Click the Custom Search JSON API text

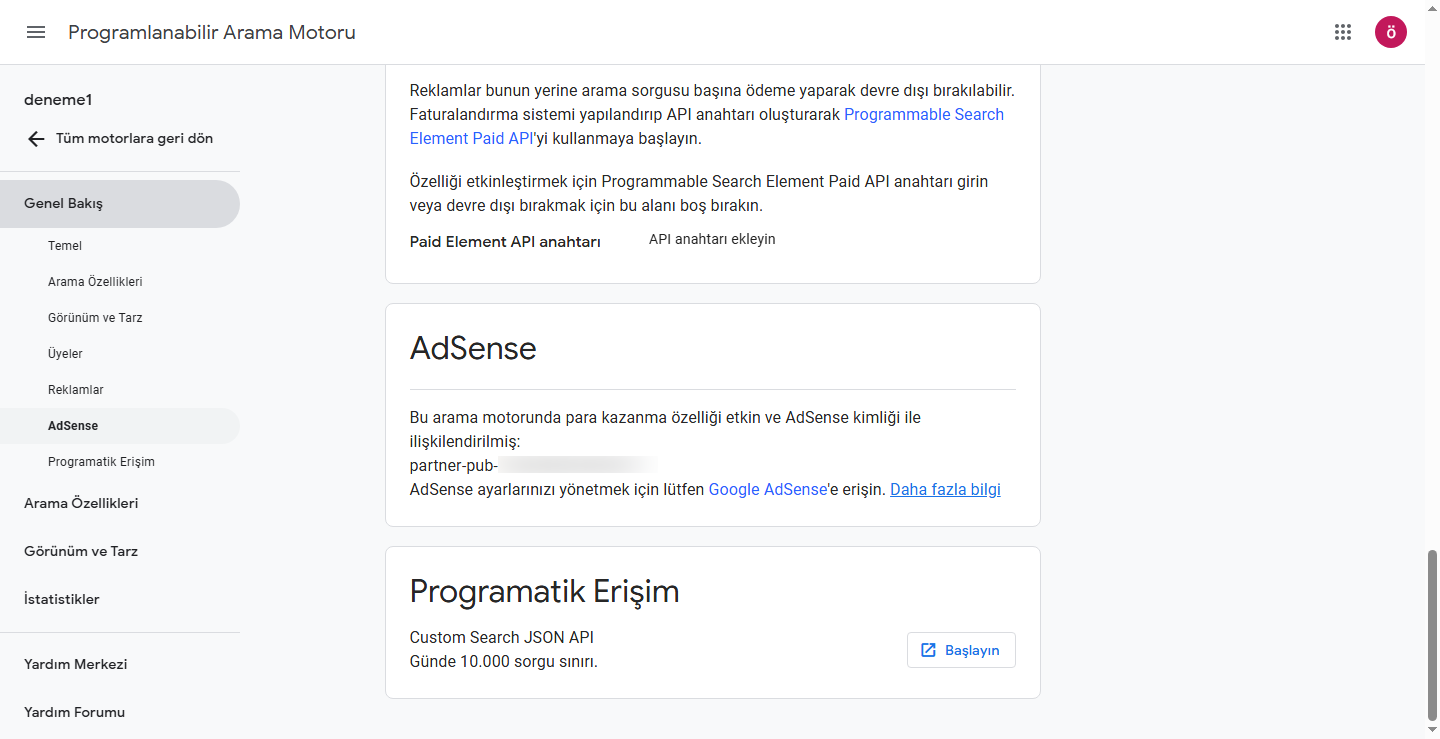[x=502, y=638]
